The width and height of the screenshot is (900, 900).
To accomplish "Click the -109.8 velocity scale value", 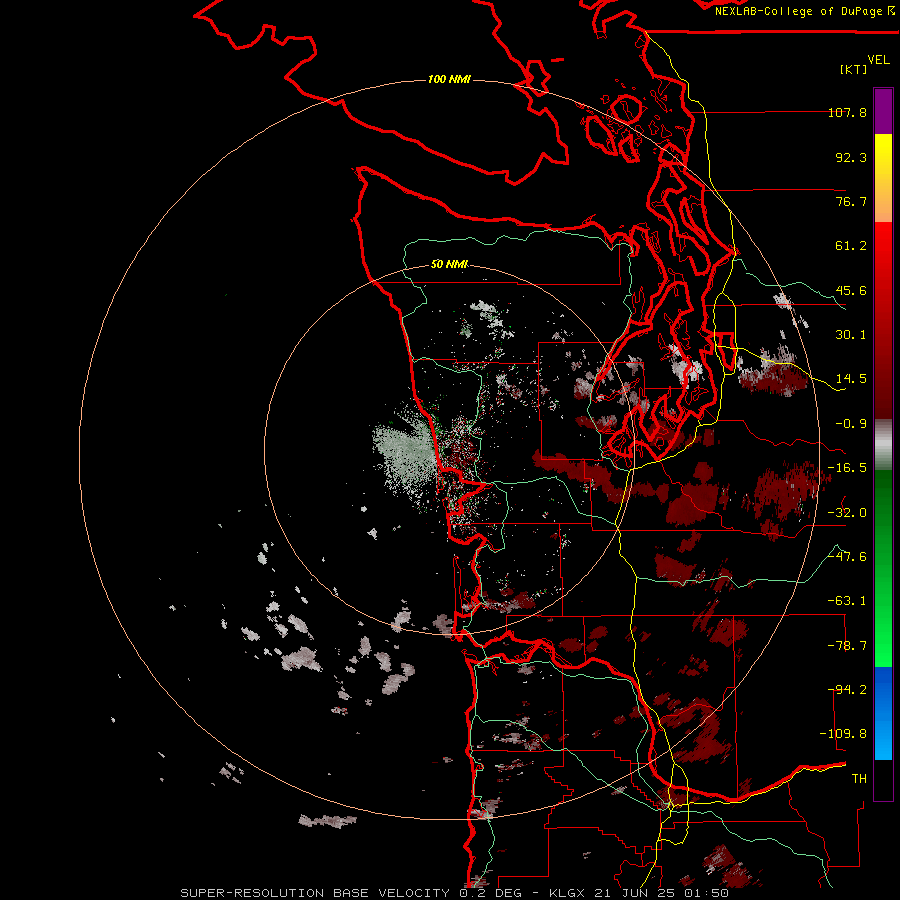I will point(844,734).
